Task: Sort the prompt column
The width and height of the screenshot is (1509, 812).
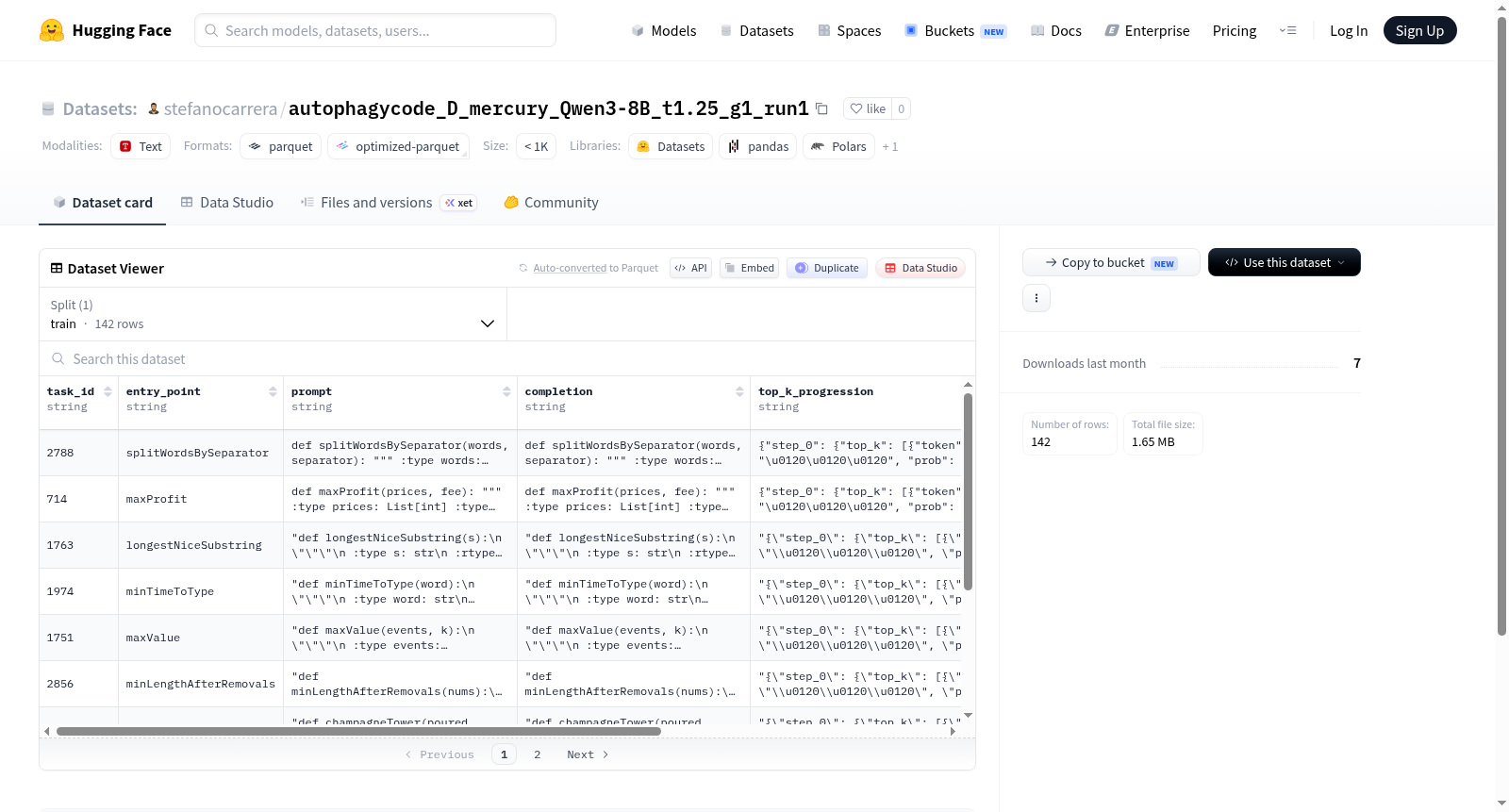Action: [506, 391]
